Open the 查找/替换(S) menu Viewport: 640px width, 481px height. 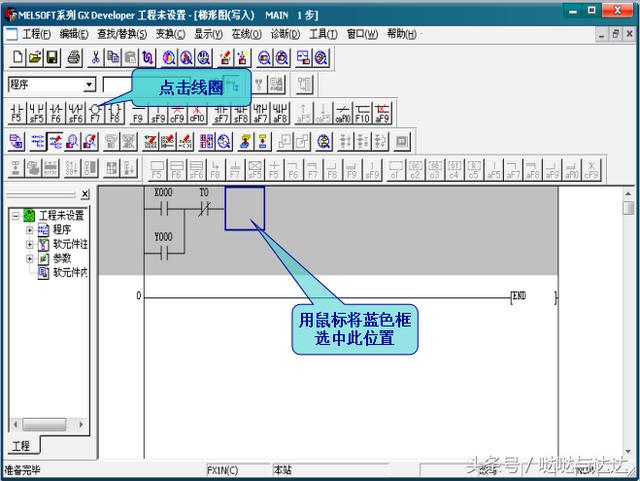122,34
